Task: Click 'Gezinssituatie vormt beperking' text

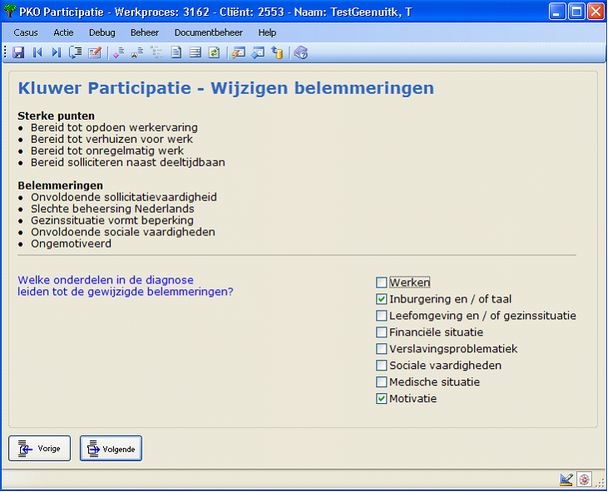Action: 112,221
